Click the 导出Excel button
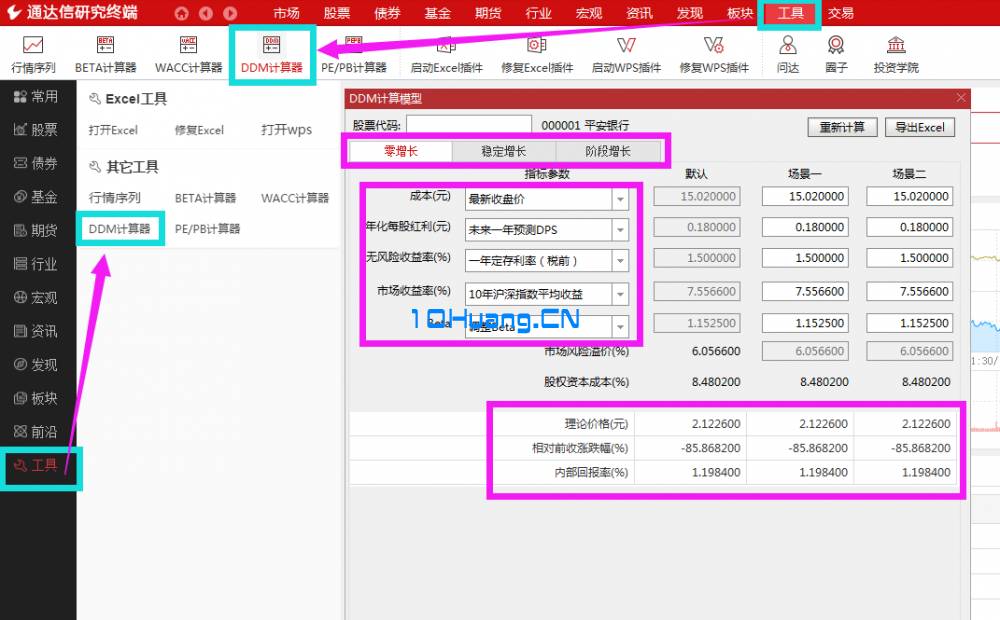The height and width of the screenshot is (620, 1000). (x=920, y=127)
